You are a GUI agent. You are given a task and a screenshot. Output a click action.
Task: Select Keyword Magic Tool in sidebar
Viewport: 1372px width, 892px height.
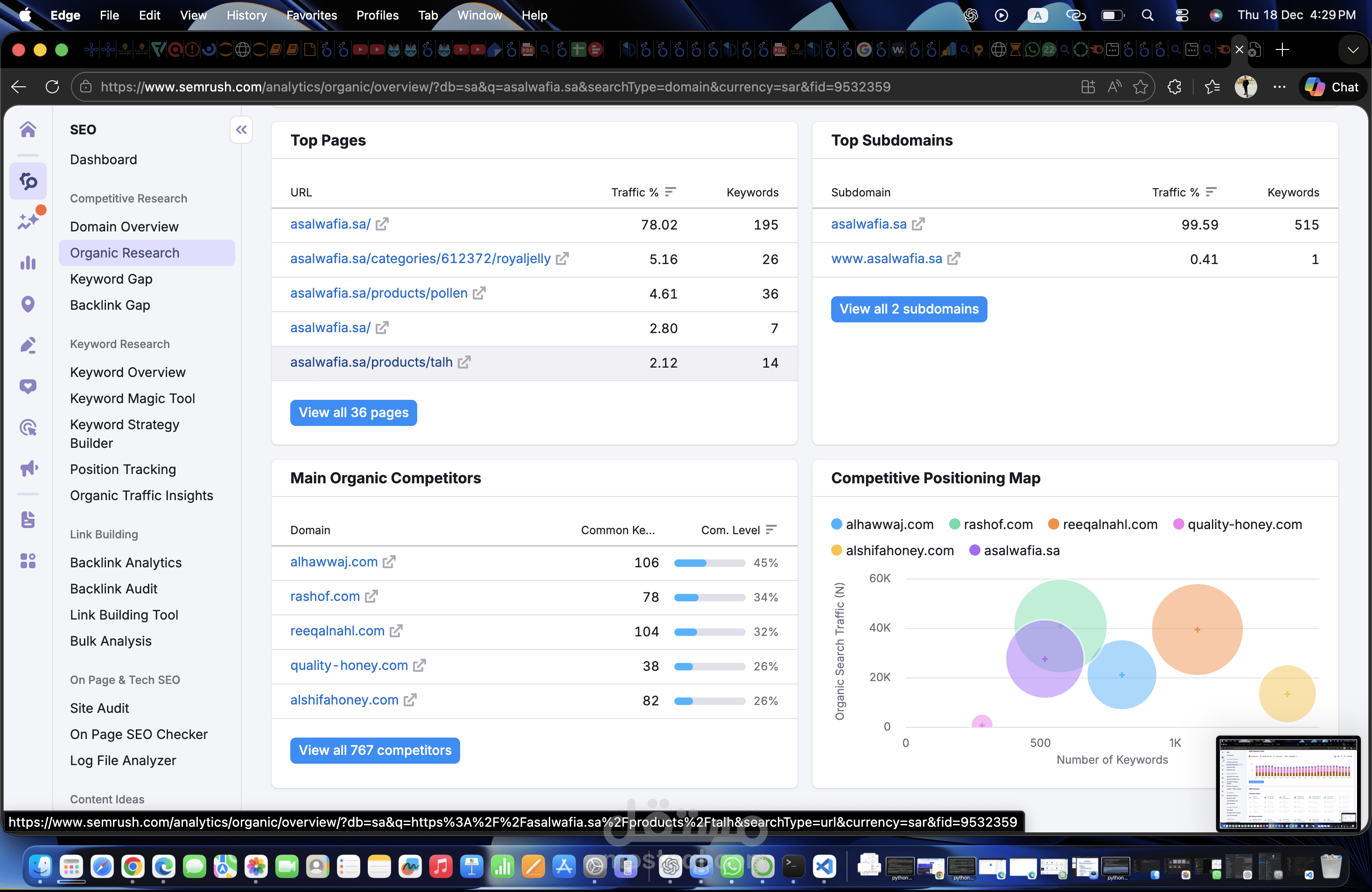pos(133,398)
